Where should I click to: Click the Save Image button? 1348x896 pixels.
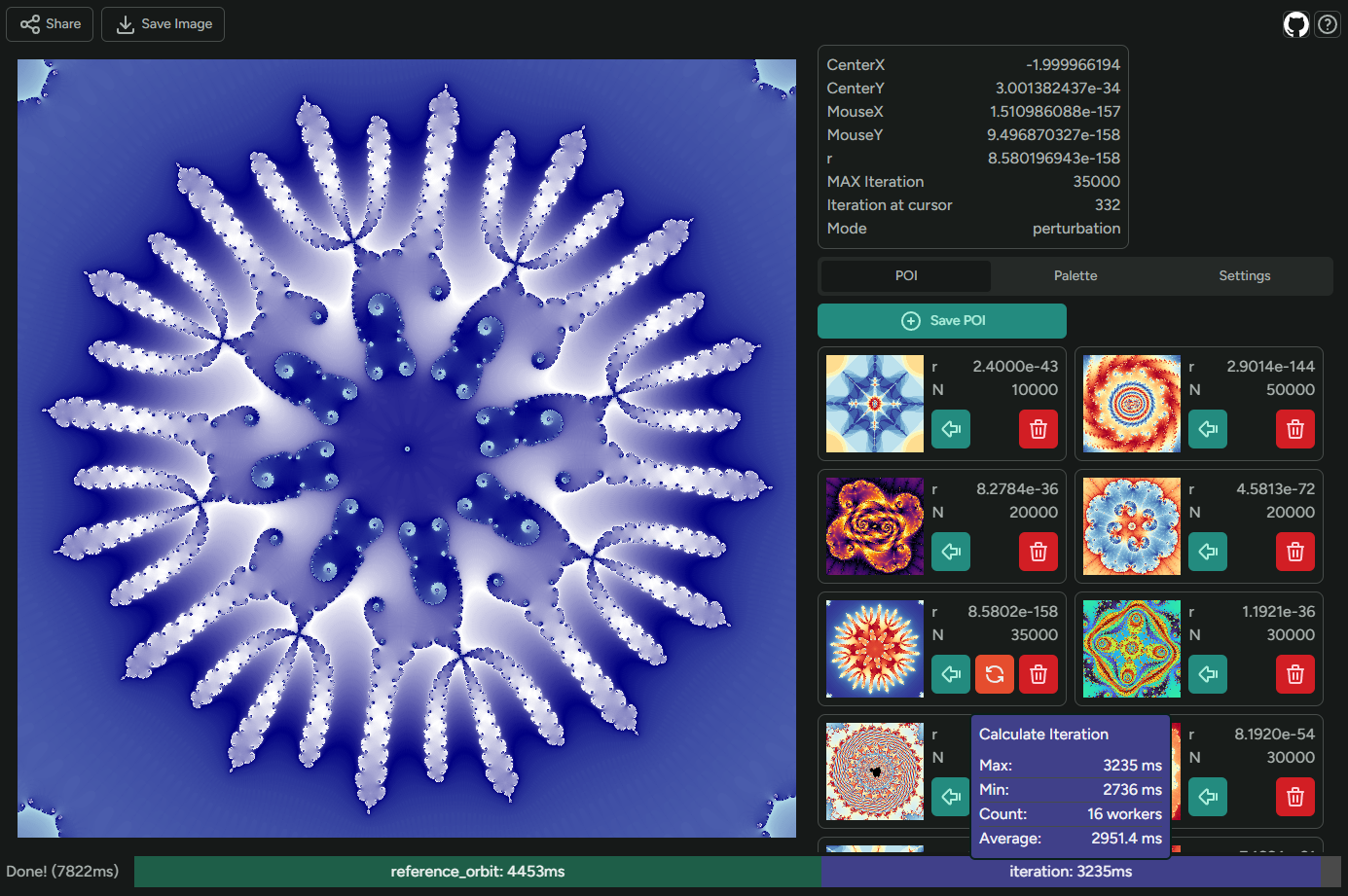tap(163, 24)
